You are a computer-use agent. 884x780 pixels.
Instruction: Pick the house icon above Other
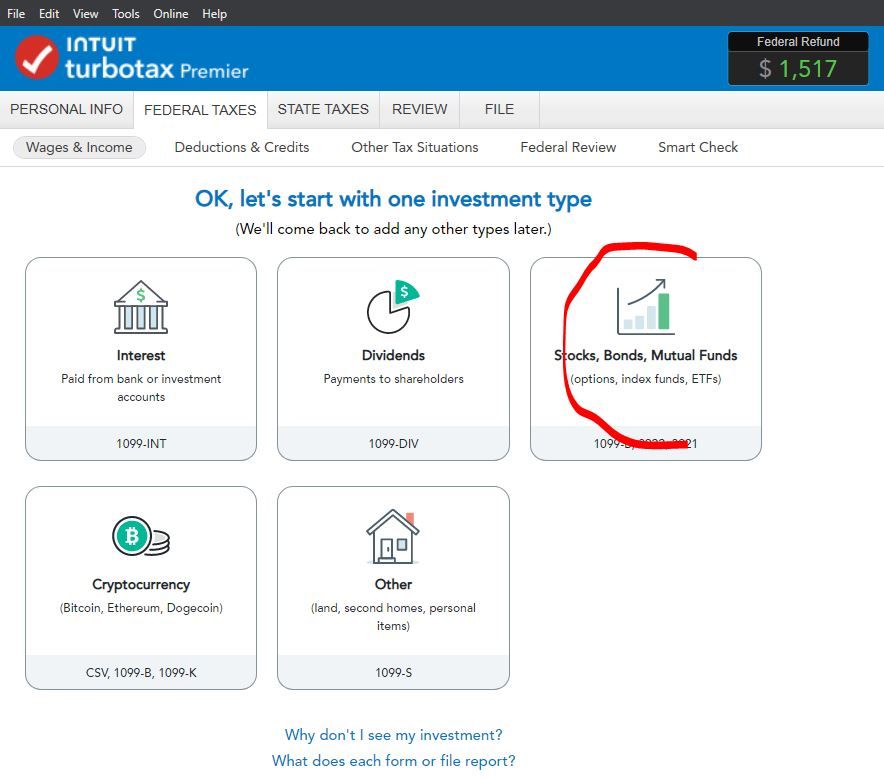[x=393, y=537]
